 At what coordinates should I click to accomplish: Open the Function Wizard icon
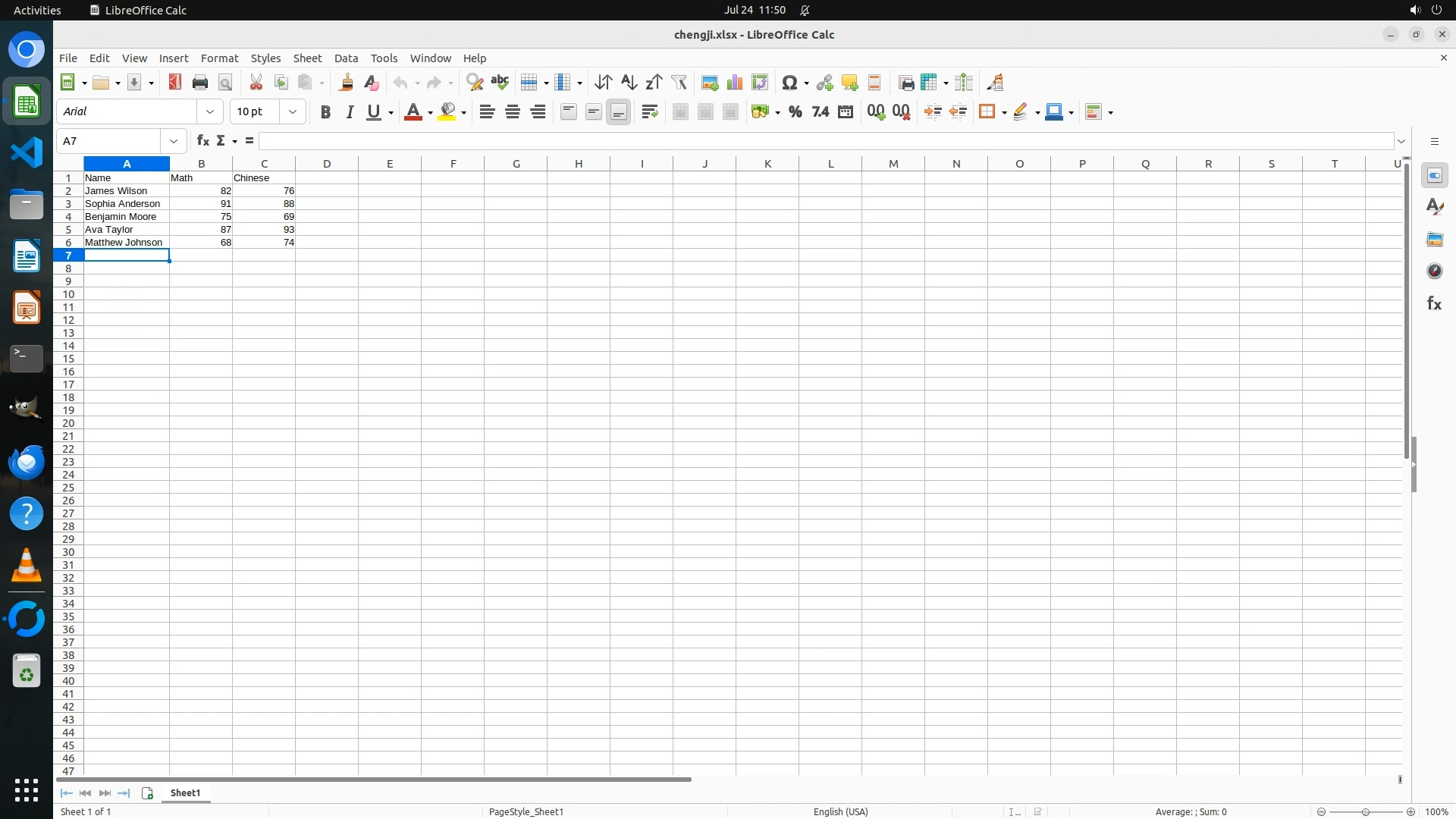pyautogui.click(x=202, y=141)
